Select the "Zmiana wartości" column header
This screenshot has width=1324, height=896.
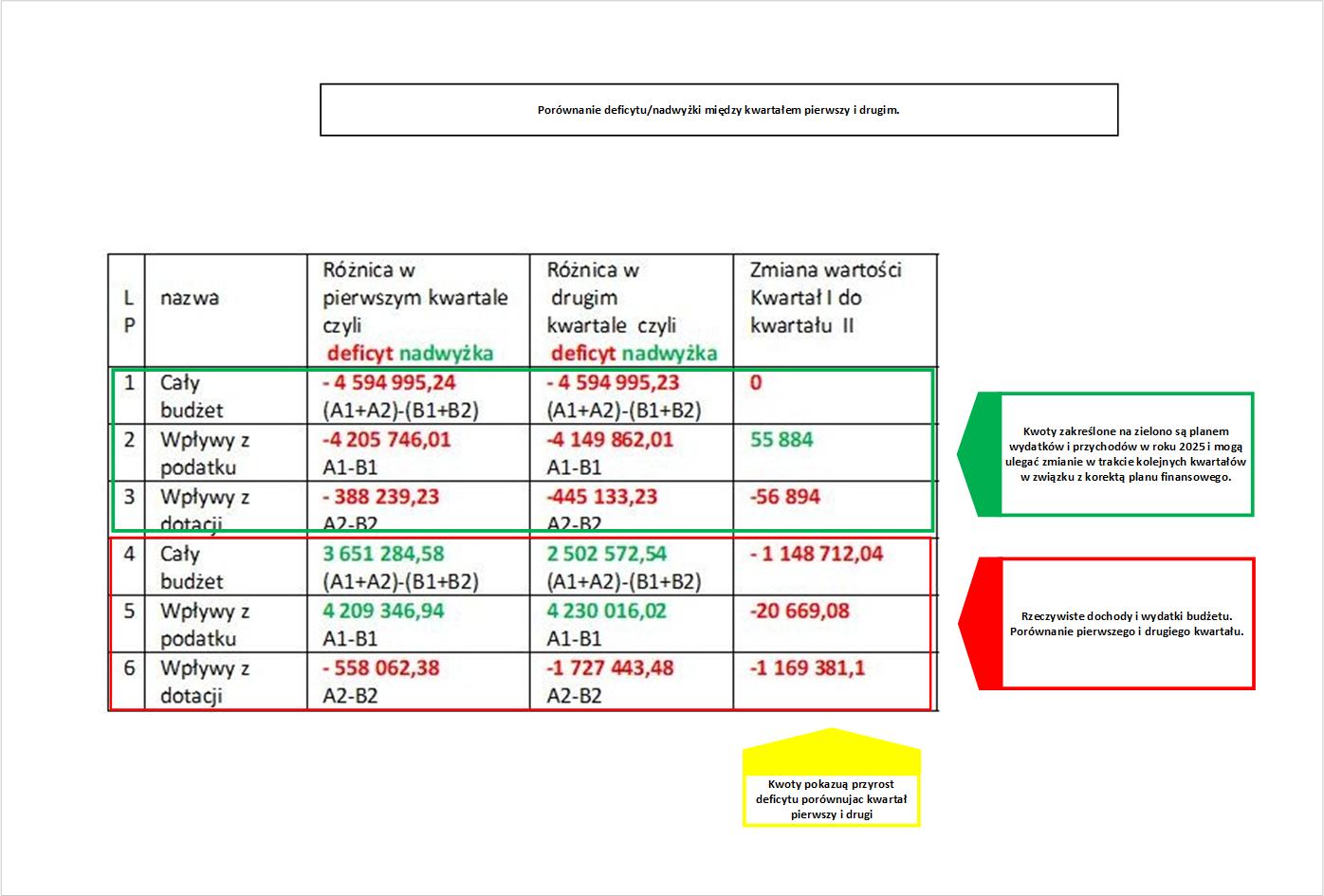(x=825, y=297)
